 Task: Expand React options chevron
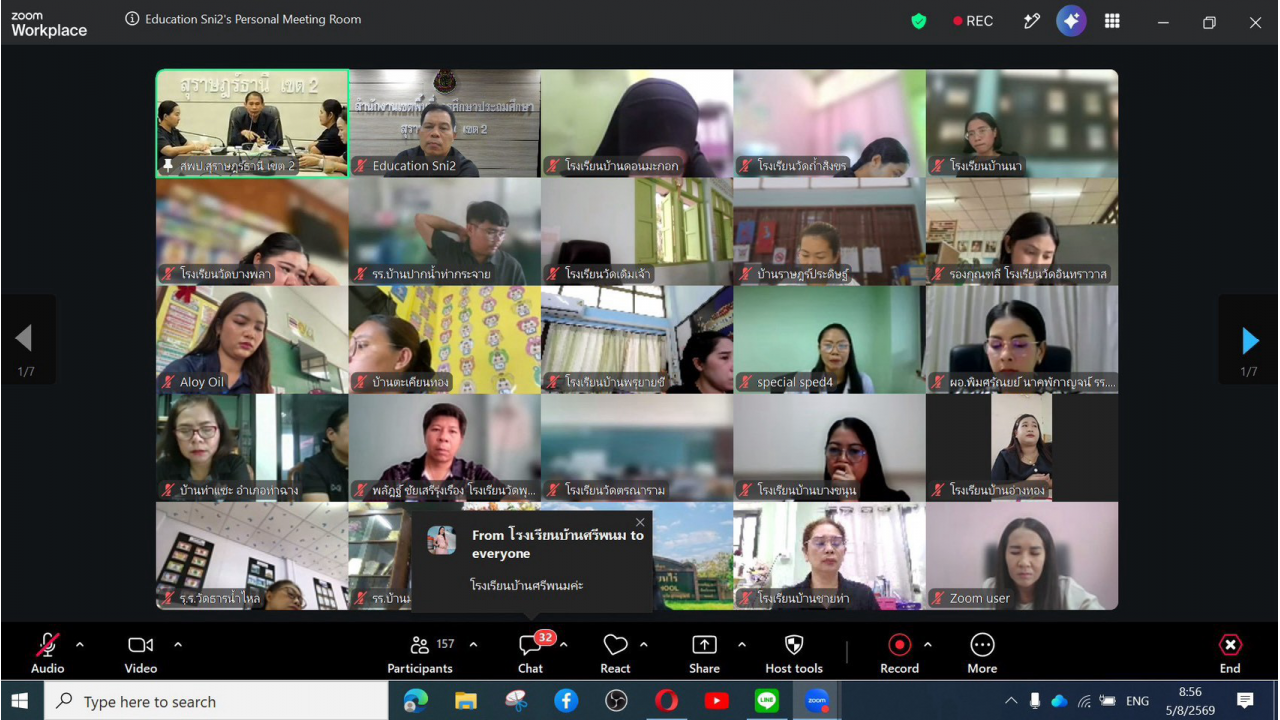click(x=644, y=645)
